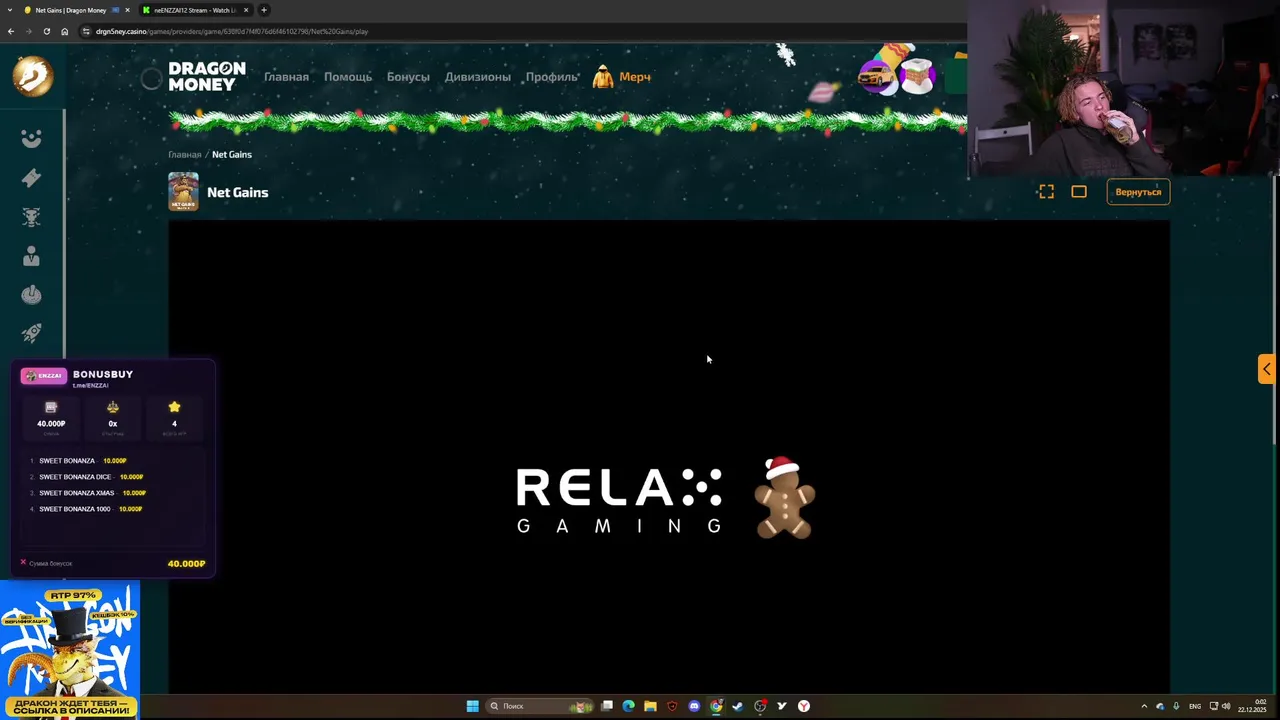This screenshot has width=1280, height=720.
Task: Click the Dragon Money logo in header
Action: [206, 77]
